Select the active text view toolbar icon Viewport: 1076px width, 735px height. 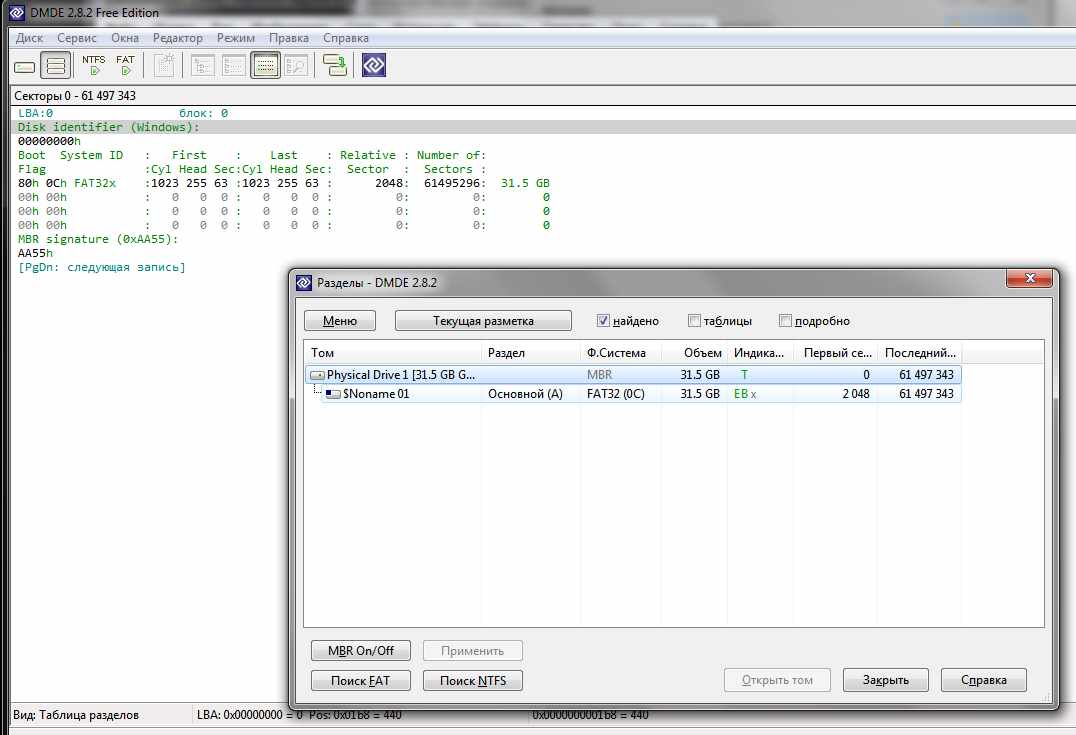(x=265, y=66)
